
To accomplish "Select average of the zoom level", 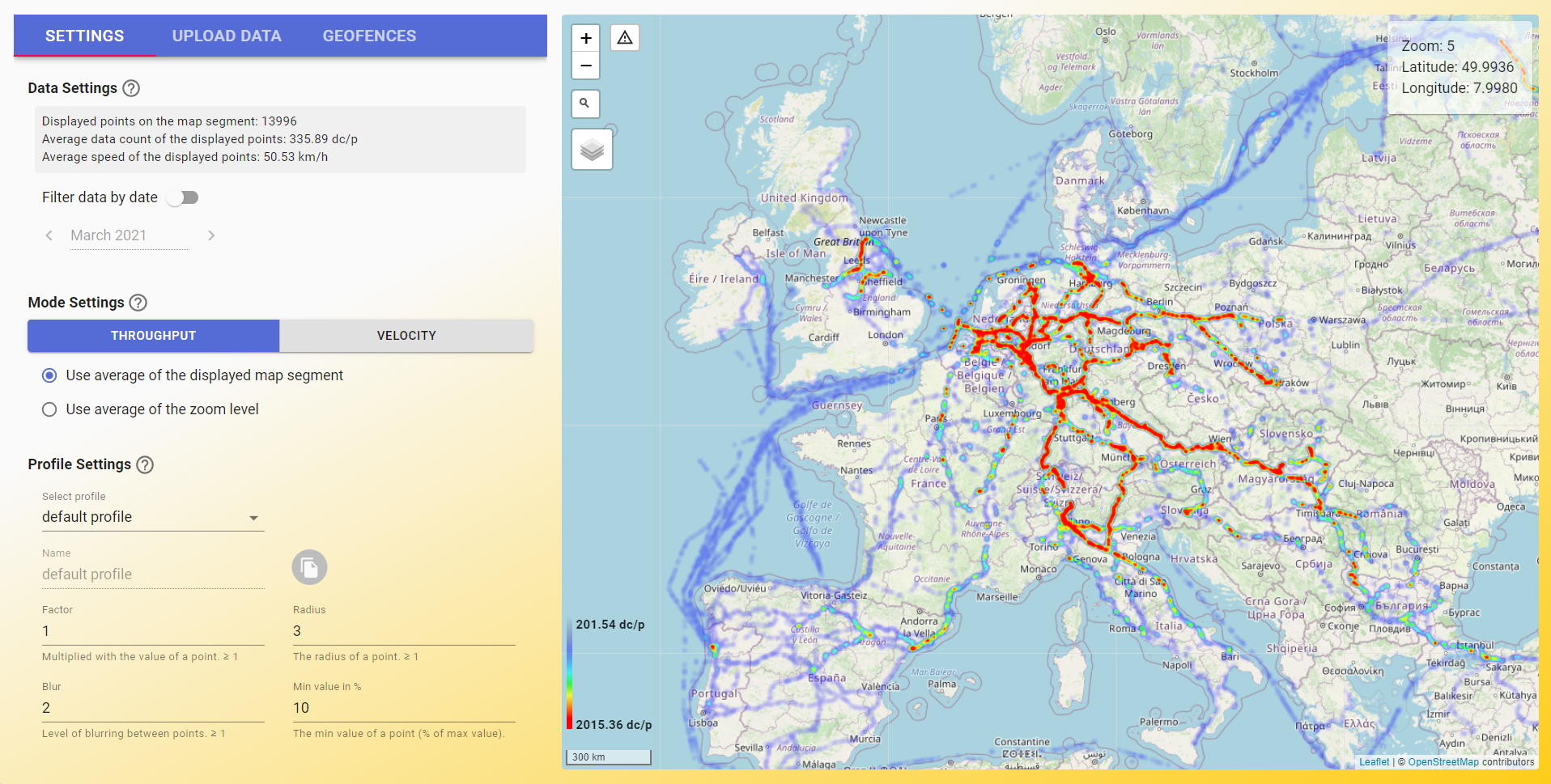I will coord(49,409).
